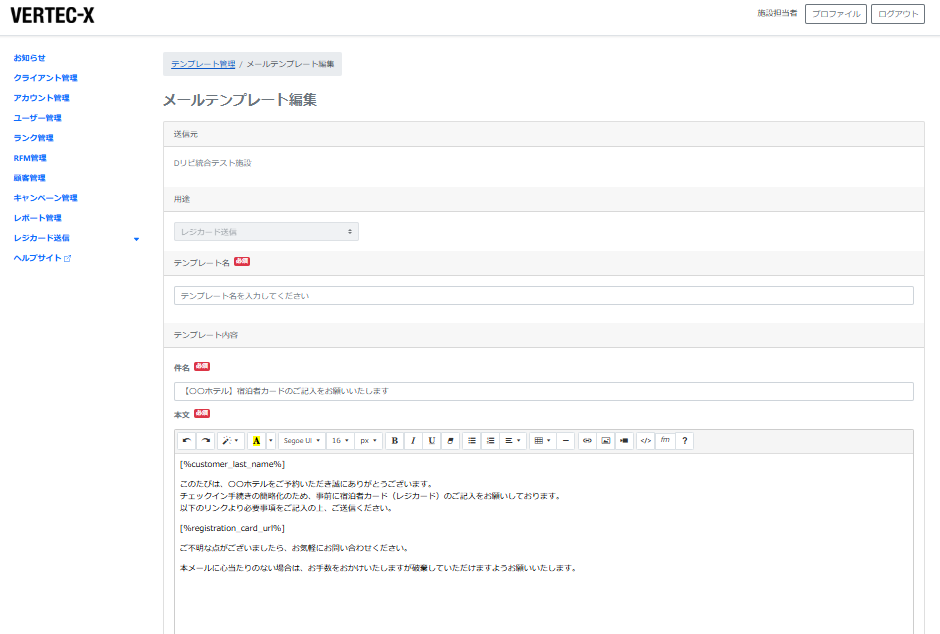This screenshot has width=940, height=634.
Task: Open the table insert dropdown
Action: [x=543, y=440]
